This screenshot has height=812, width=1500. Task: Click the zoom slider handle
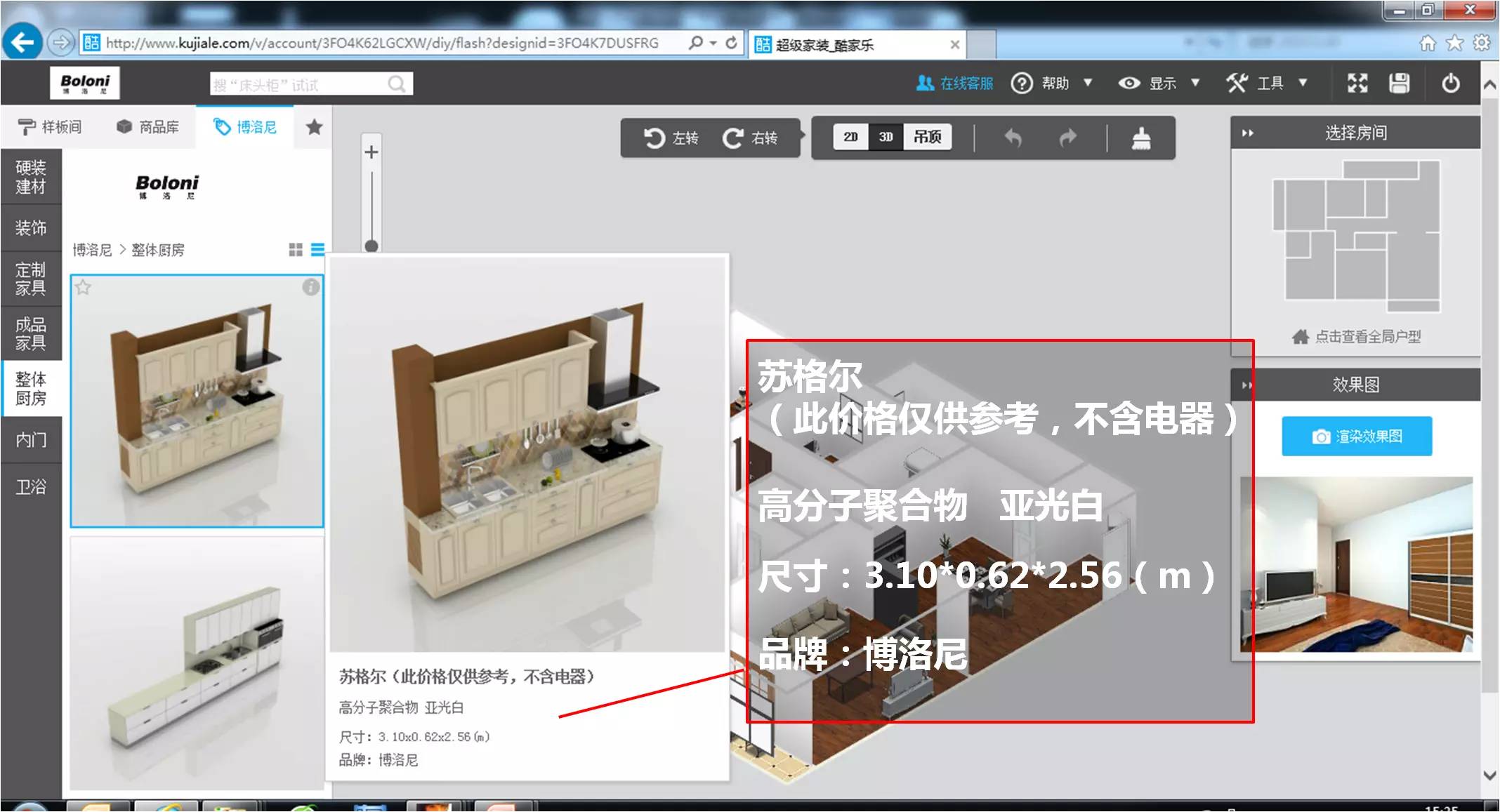pos(371,246)
